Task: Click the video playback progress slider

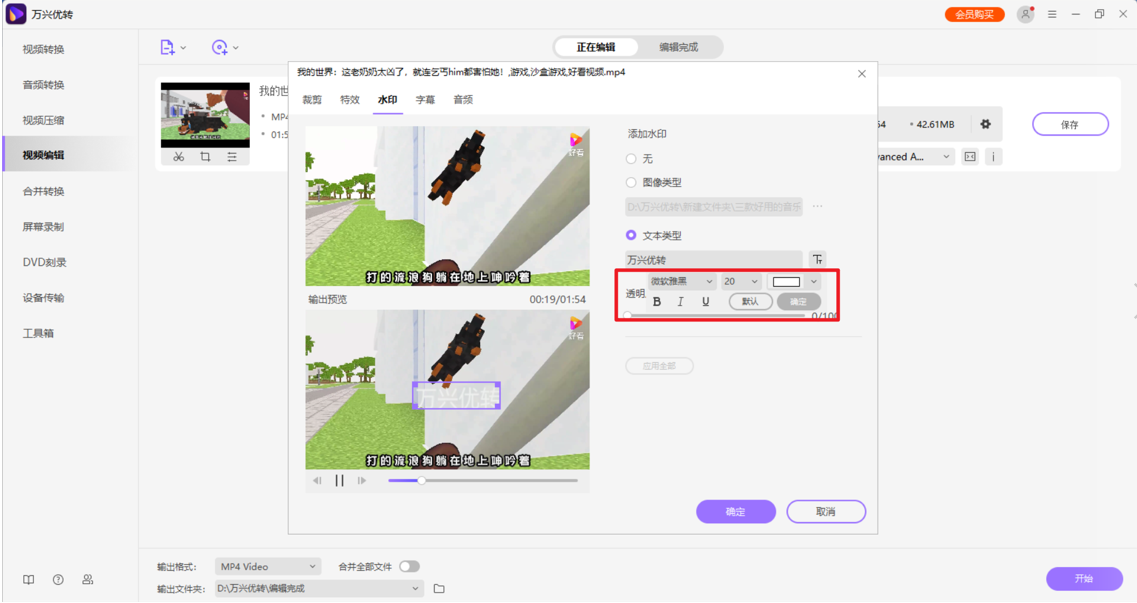Action: click(483, 481)
